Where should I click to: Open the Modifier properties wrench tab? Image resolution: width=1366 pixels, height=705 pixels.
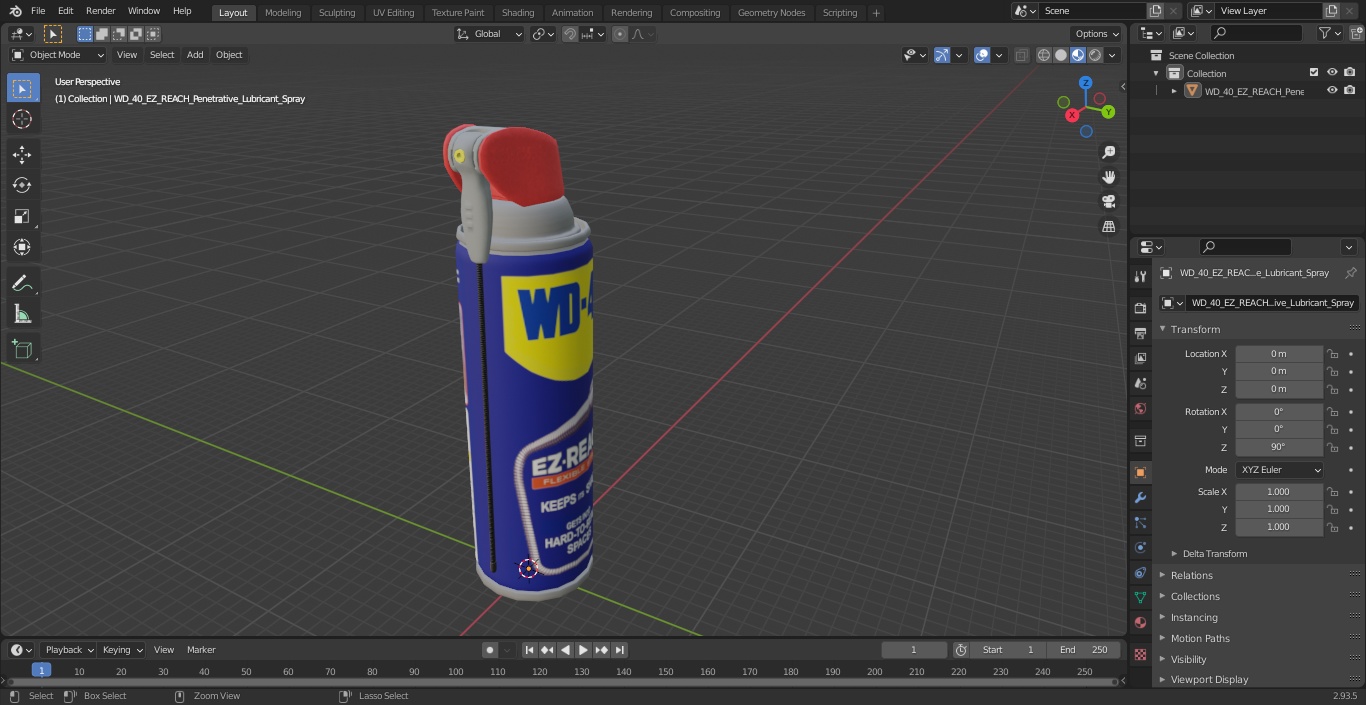pyautogui.click(x=1140, y=497)
